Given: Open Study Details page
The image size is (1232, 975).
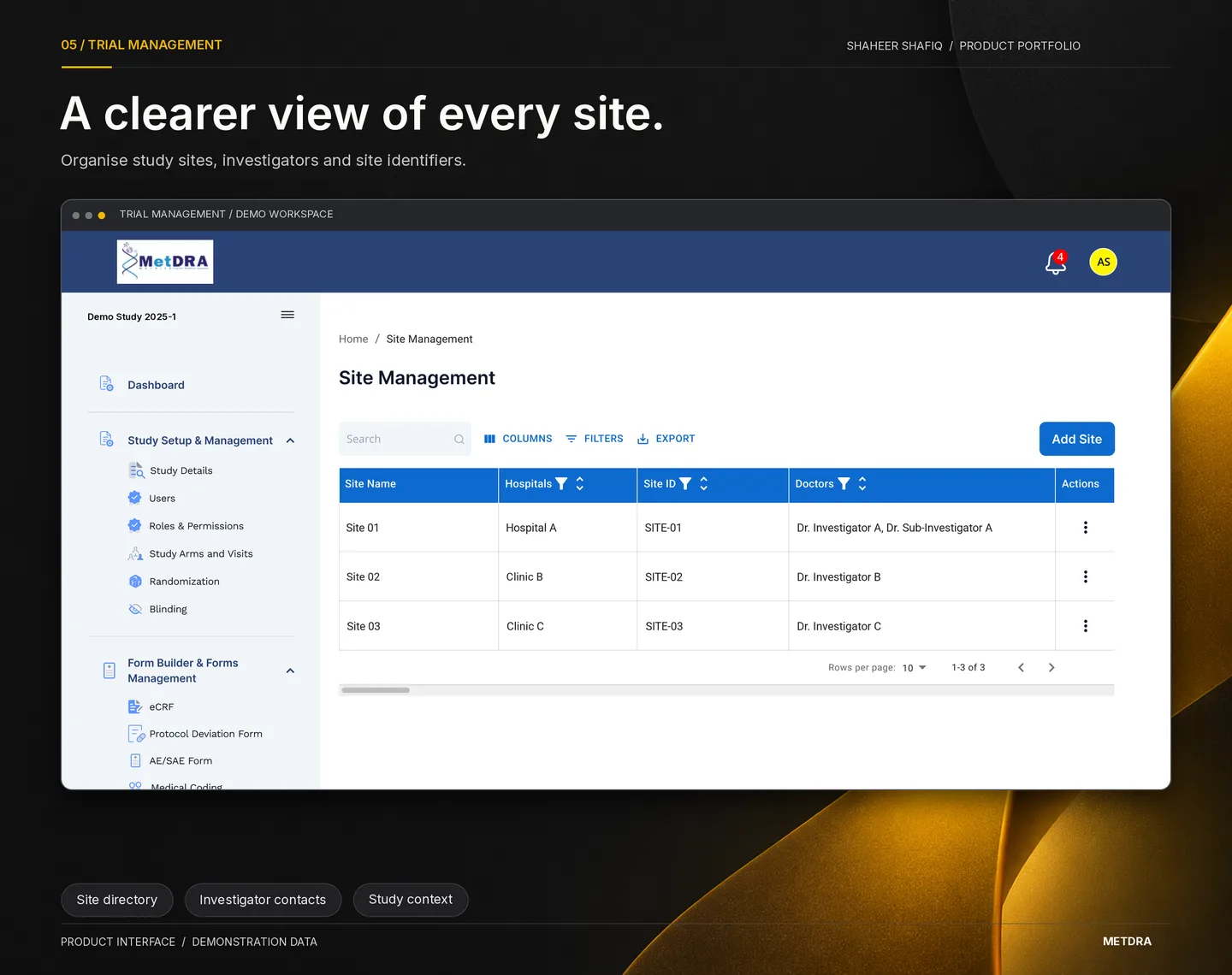Looking at the screenshot, I should click(x=181, y=470).
